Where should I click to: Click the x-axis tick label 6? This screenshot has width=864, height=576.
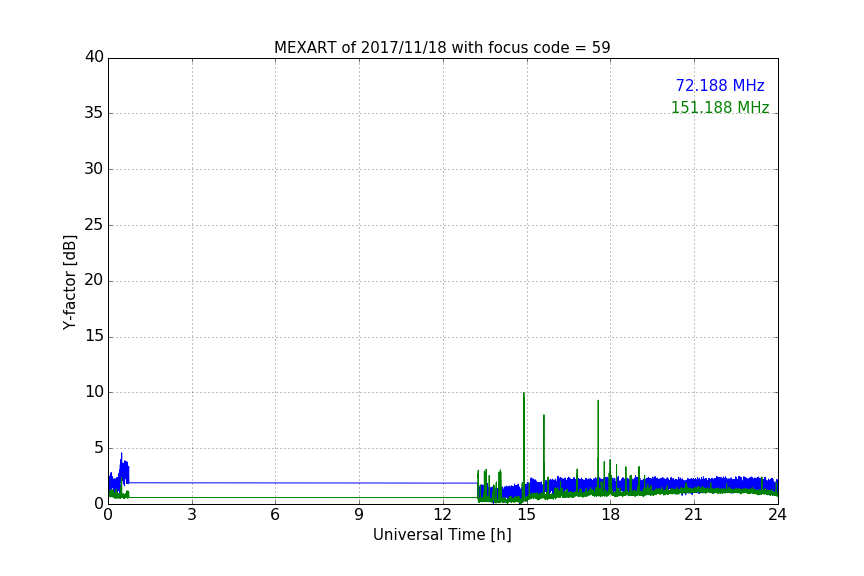pos(275,515)
